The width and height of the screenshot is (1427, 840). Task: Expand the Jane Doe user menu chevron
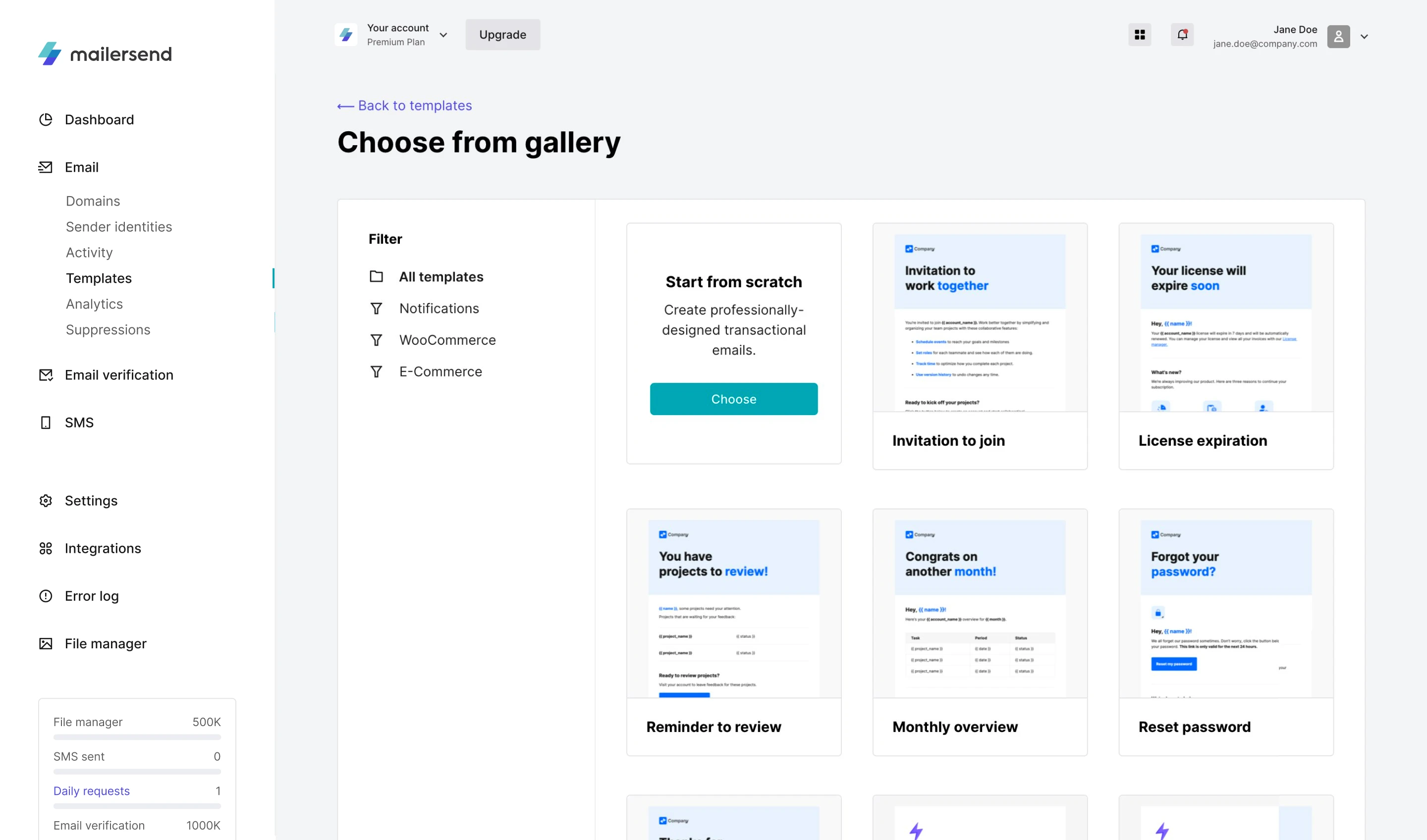coord(1364,37)
